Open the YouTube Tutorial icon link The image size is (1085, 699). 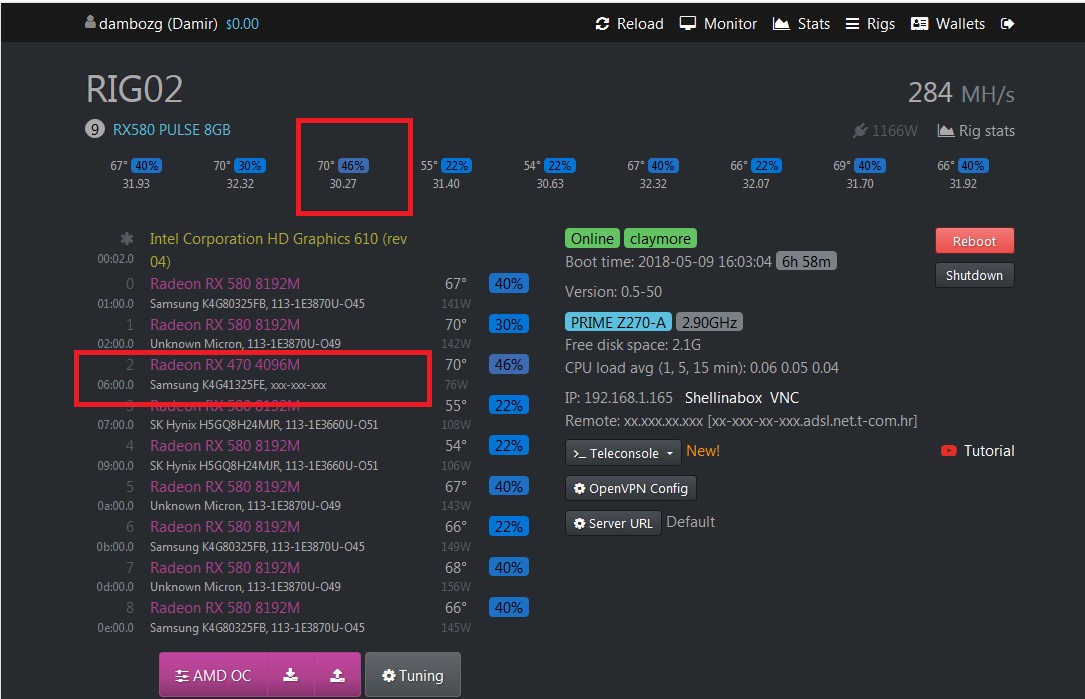pos(949,451)
